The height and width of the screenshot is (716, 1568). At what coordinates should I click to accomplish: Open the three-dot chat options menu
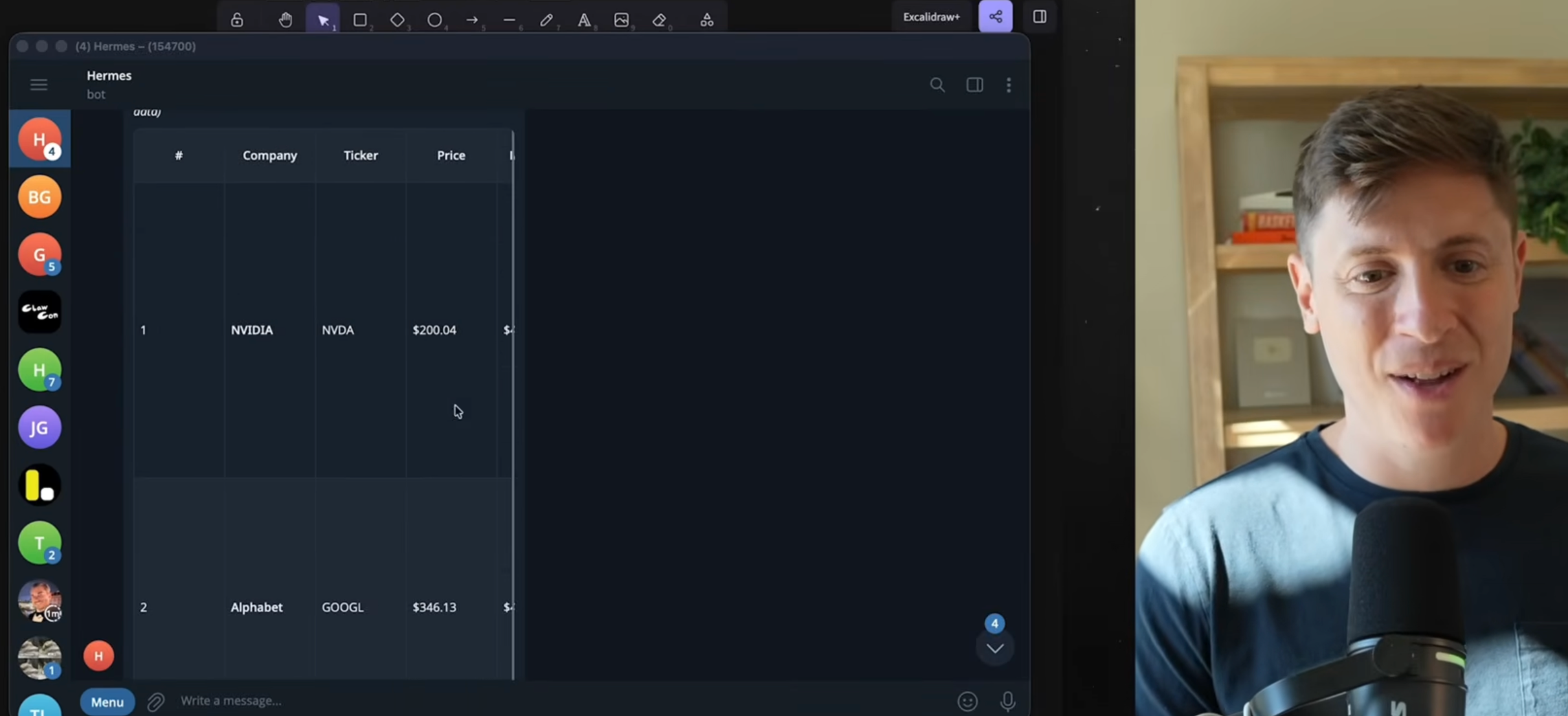click(1009, 85)
